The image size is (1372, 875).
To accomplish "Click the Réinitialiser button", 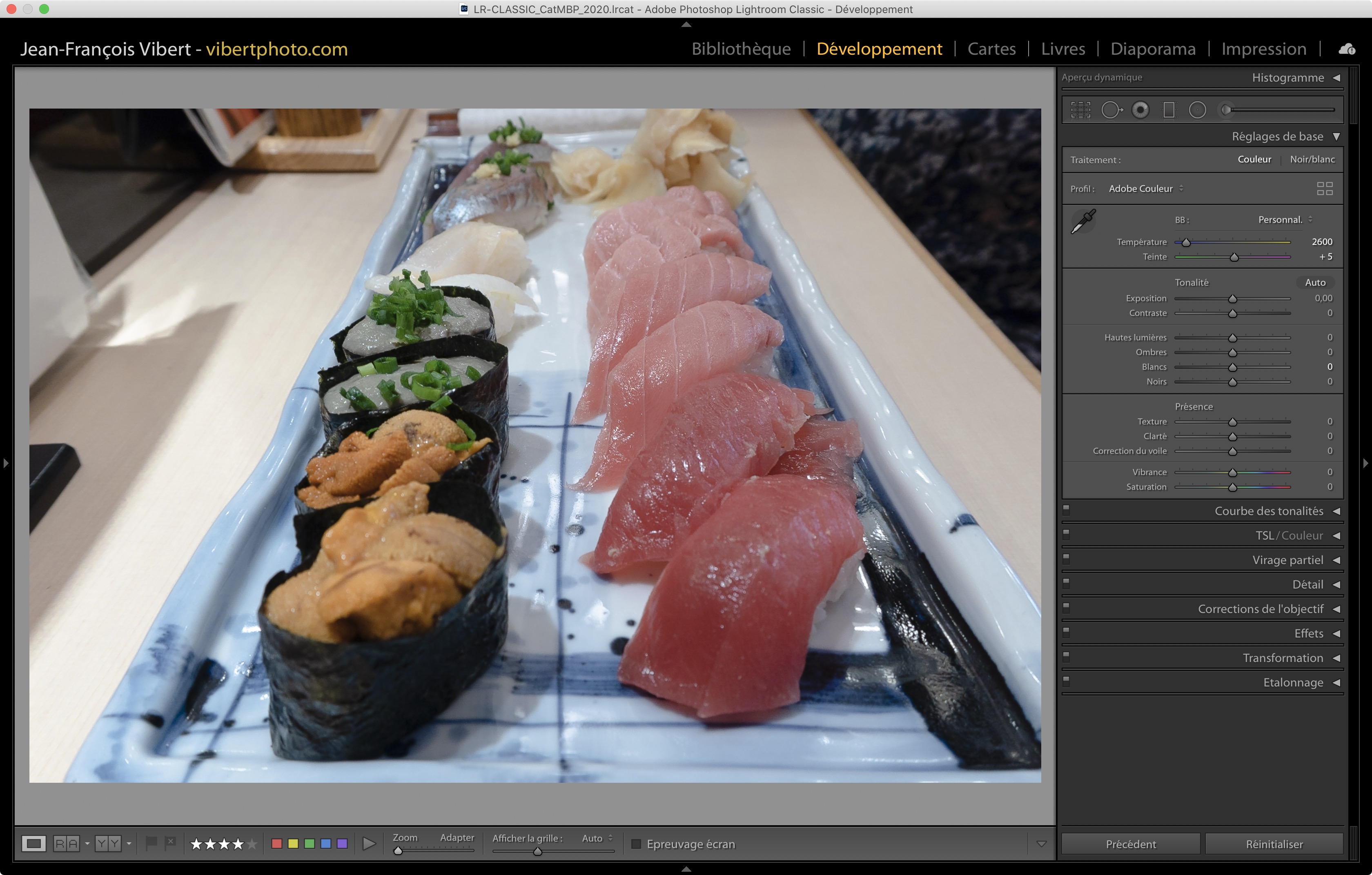I will pos(1274,844).
